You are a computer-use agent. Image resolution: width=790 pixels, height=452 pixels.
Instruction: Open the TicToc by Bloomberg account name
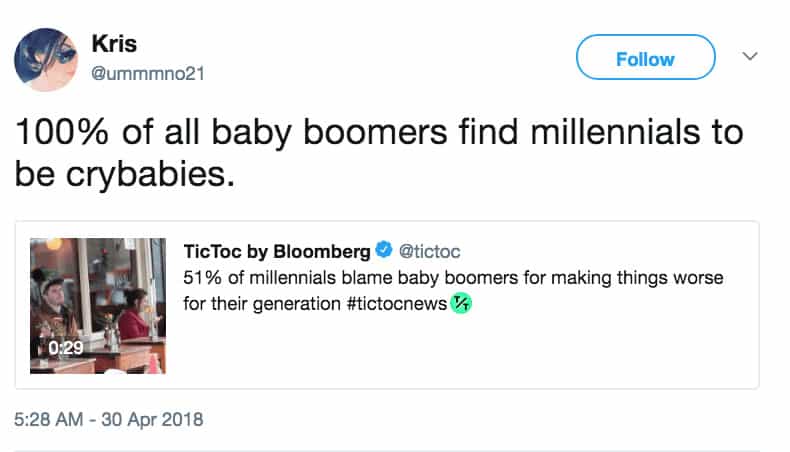(x=276, y=250)
